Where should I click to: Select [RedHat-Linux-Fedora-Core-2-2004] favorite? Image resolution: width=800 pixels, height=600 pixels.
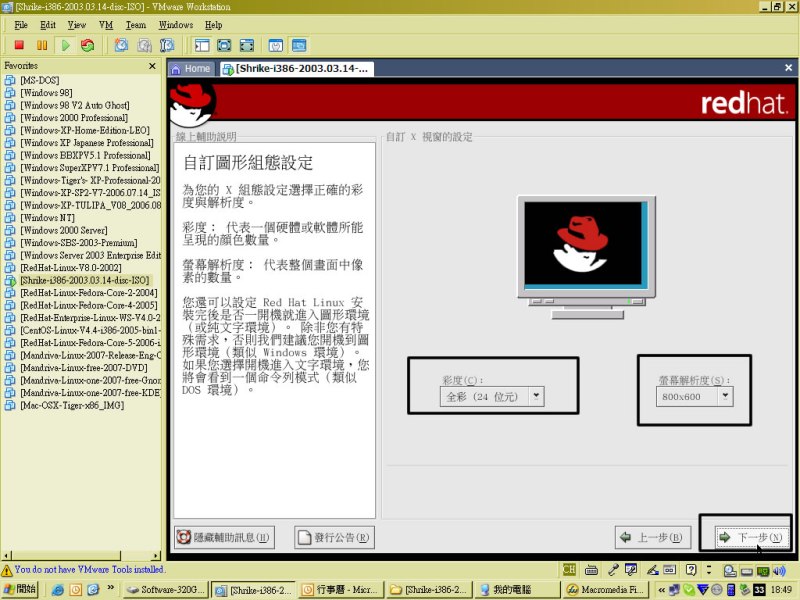tap(89, 293)
